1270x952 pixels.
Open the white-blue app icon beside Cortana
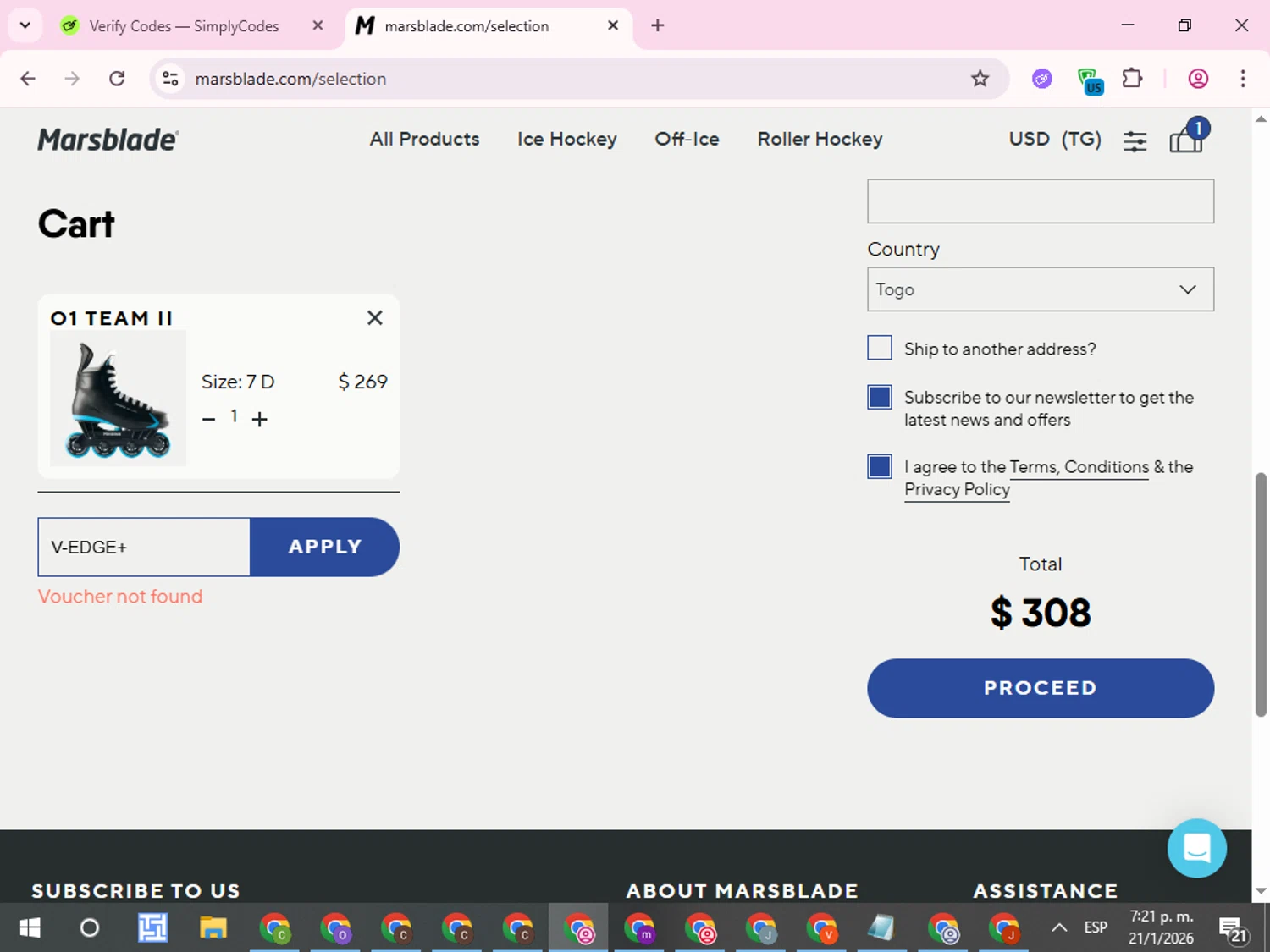click(x=152, y=928)
